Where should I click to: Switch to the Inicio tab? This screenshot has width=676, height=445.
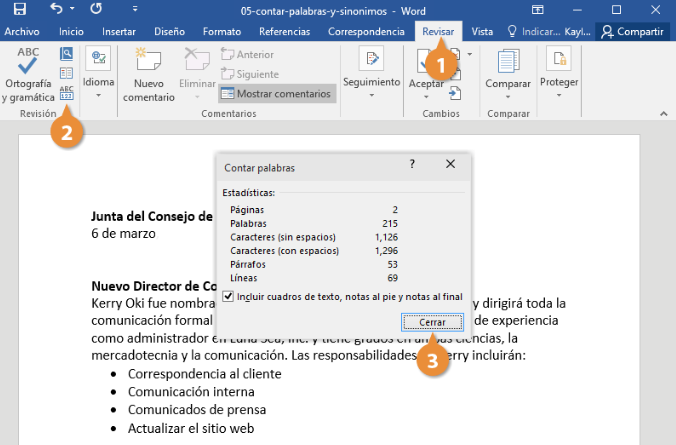pos(71,31)
